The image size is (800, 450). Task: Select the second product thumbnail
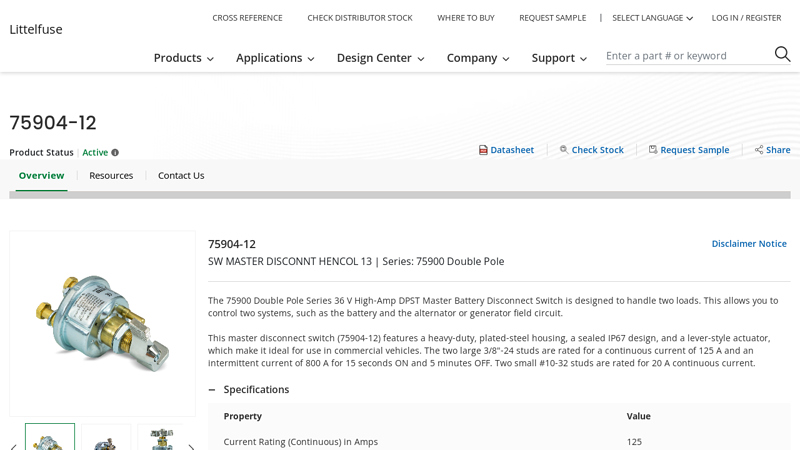[106, 438]
